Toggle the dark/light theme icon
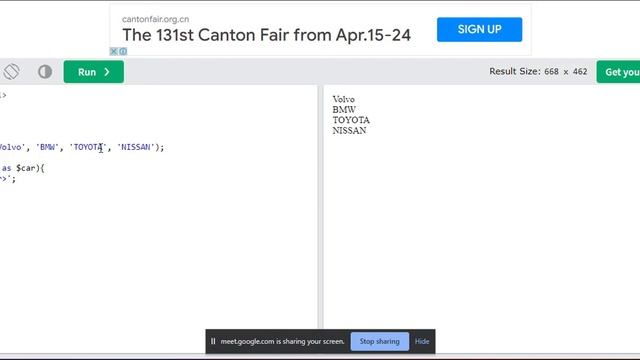Viewport: 640px width, 360px height. [x=45, y=72]
